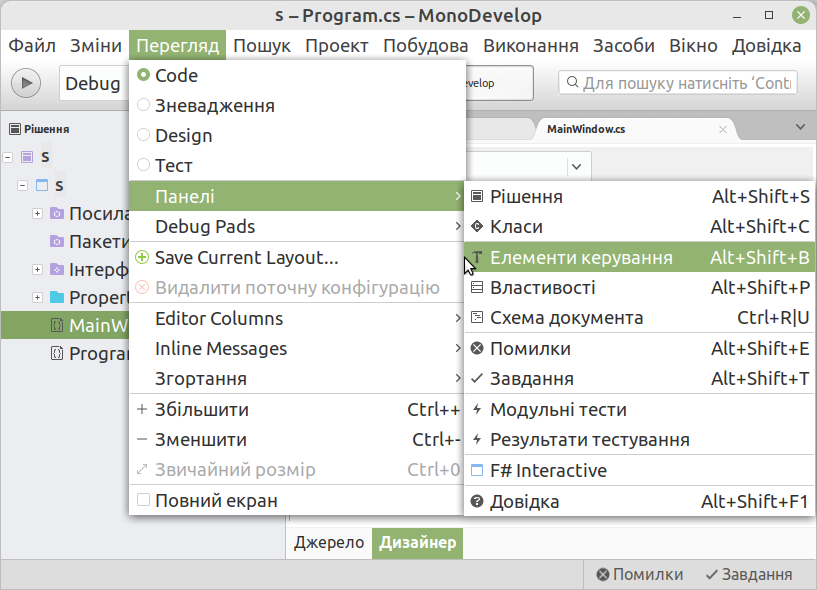This screenshot has width=817, height=590.
Task: Click the Пакети folder icon in tree
Action: (x=57, y=241)
